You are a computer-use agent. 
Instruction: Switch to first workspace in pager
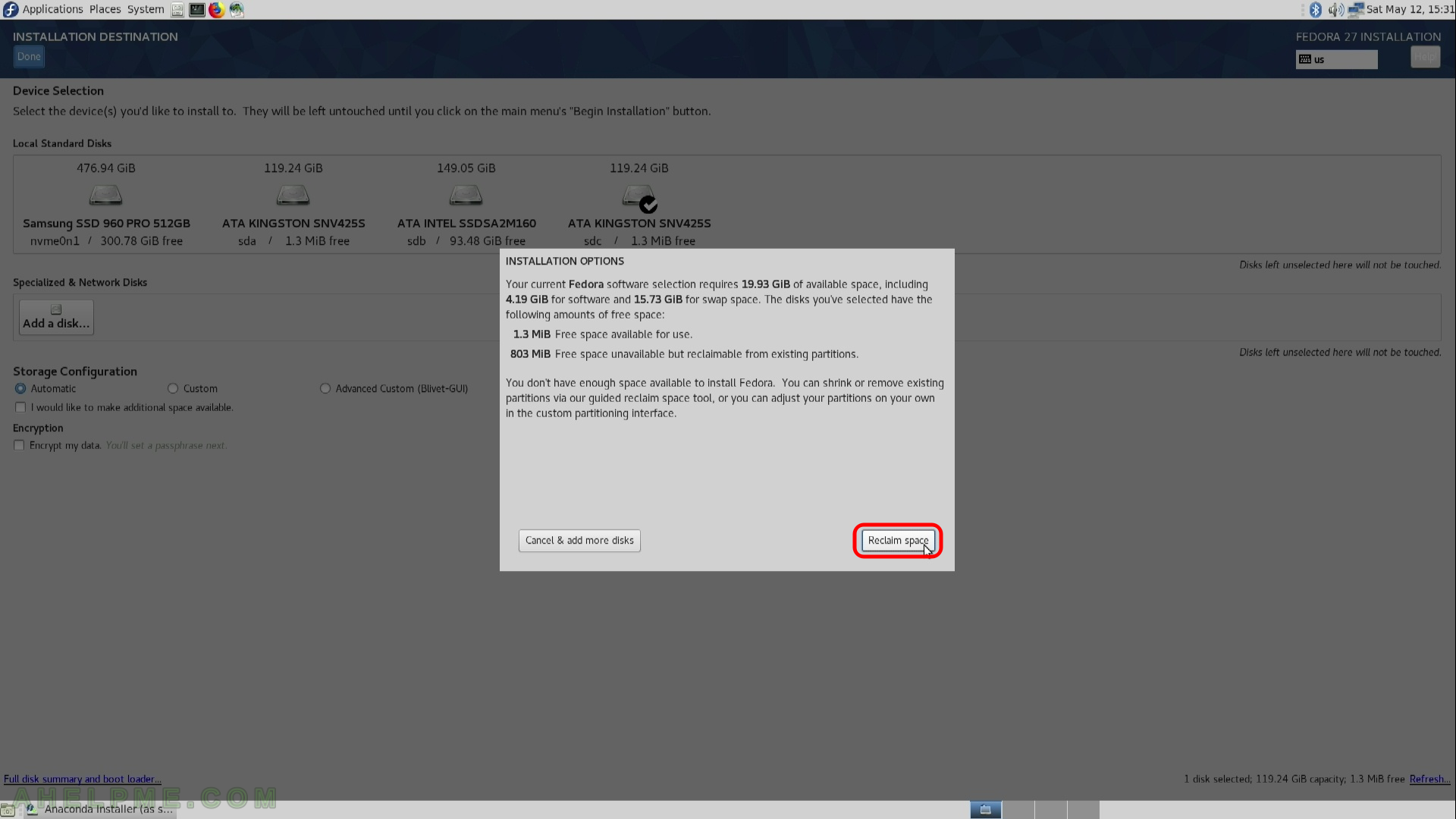pos(986,810)
